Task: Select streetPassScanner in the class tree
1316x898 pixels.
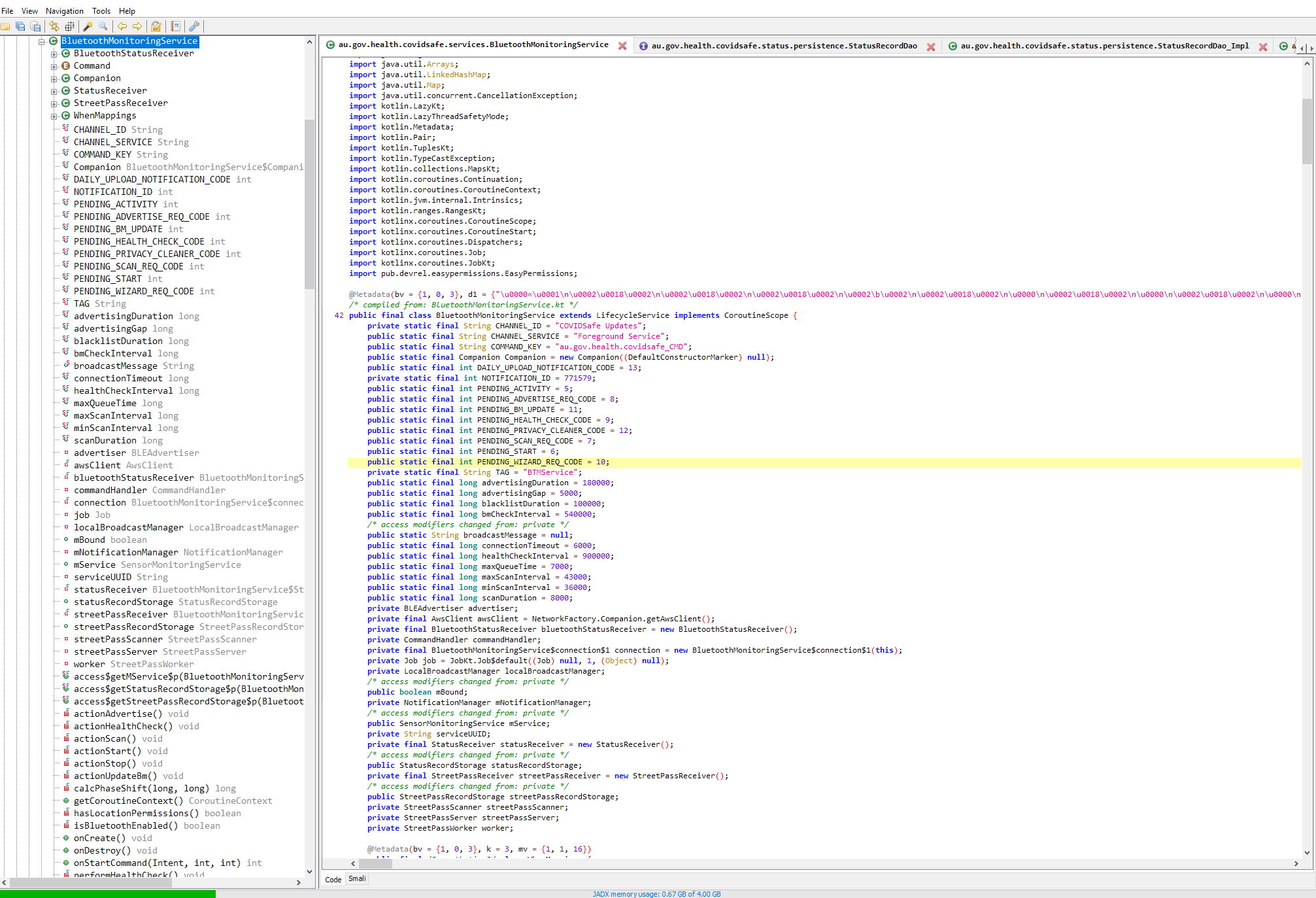Action: [x=165, y=639]
